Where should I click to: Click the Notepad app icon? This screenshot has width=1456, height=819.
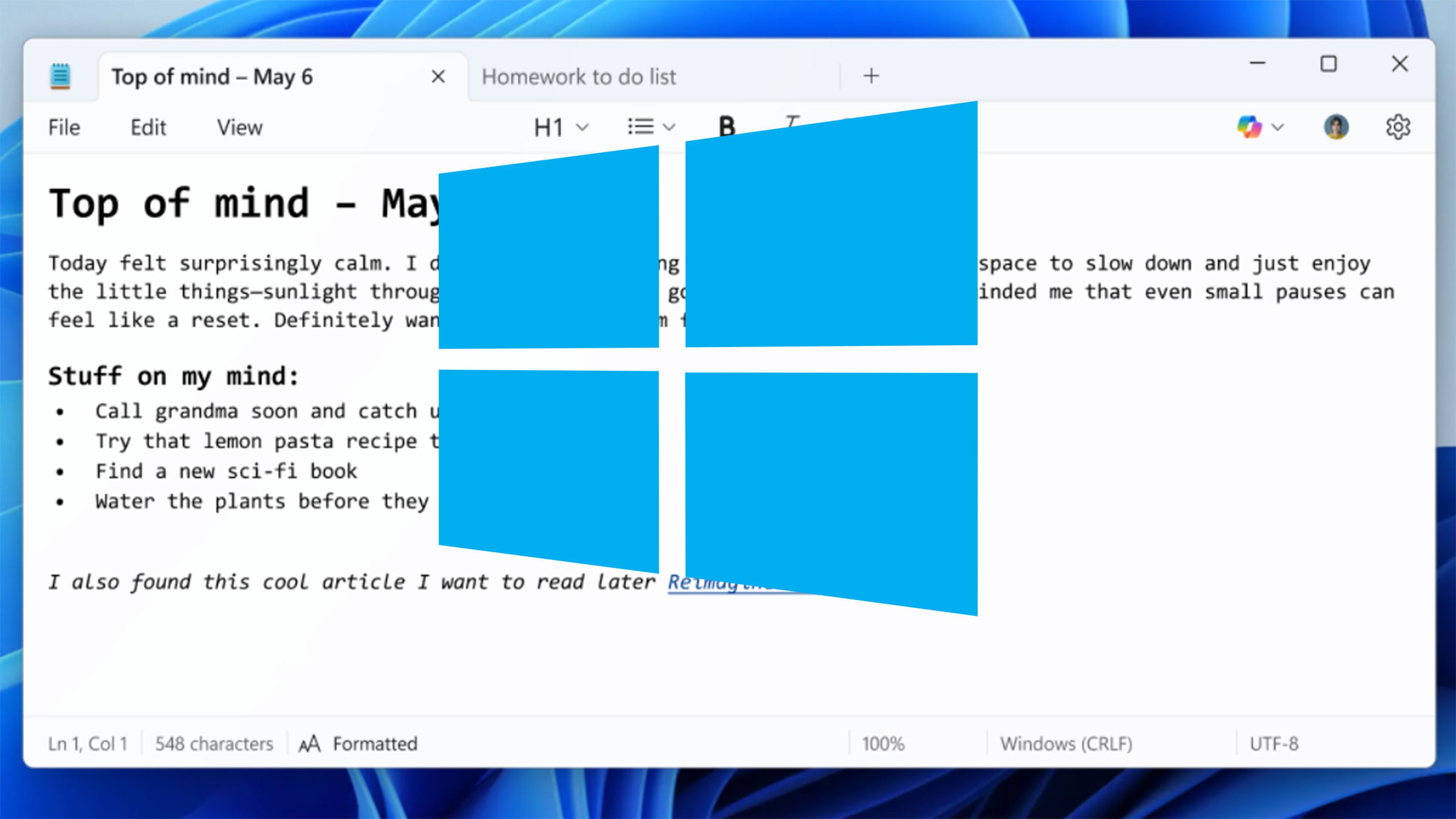60,76
